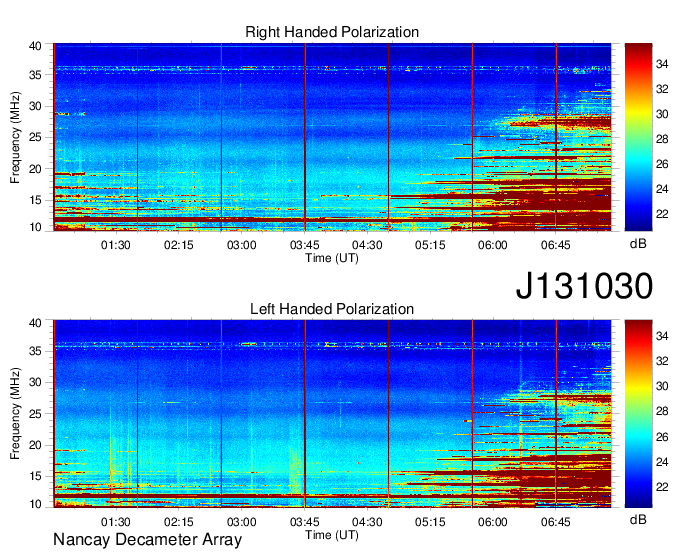Click 01:30 time tick on Left Handed plot
The width and height of the screenshot is (680, 552).
pos(116,522)
